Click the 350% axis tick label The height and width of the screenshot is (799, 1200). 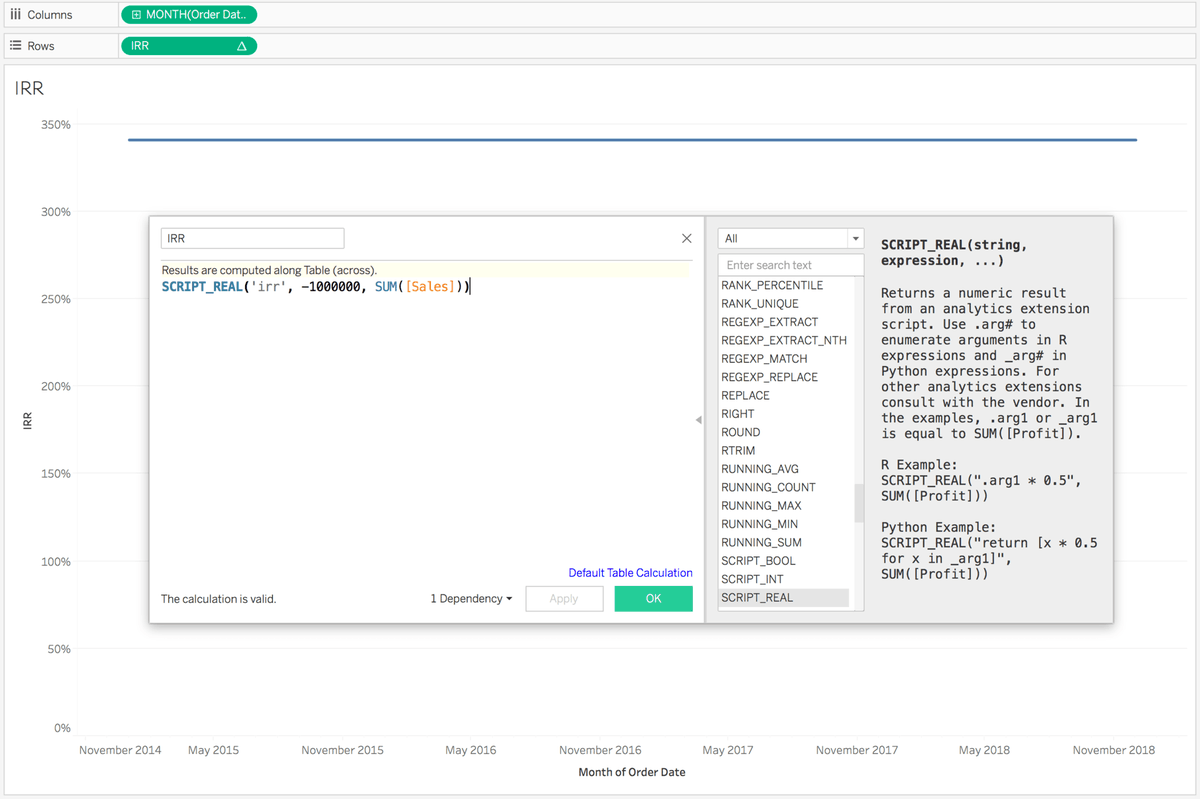coord(55,125)
